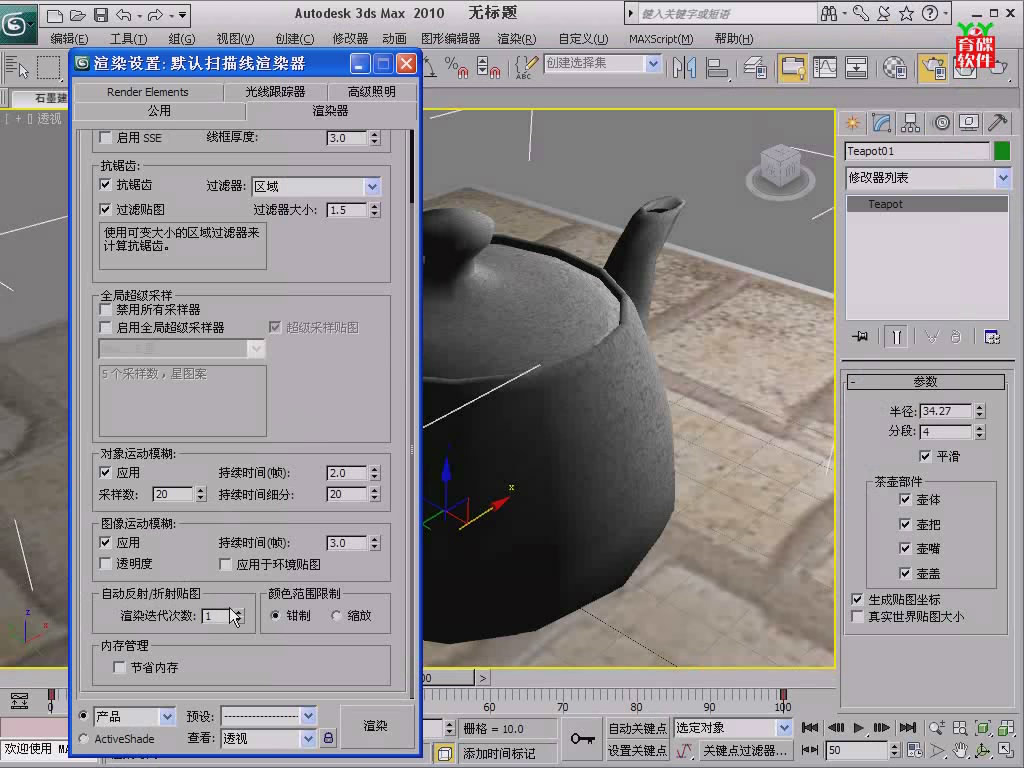This screenshot has height=768, width=1024.
Task: Click the Pin Stack icon
Action: pyautogui.click(x=860, y=336)
